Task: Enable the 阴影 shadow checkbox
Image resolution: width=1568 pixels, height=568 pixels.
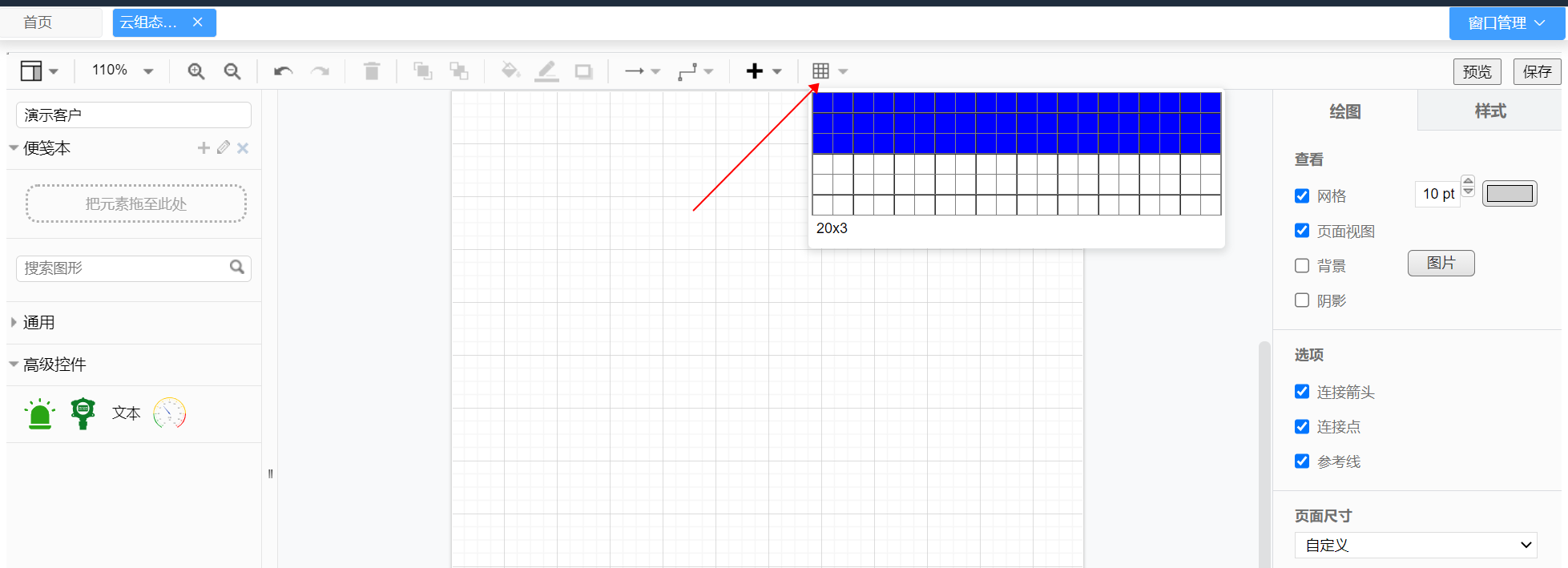Action: click(x=1302, y=300)
